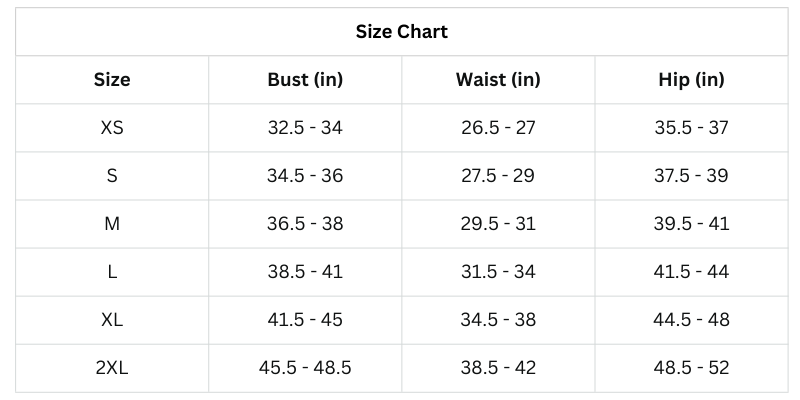Click the XS bust value 32.5 - 34

(x=305, y=127)
